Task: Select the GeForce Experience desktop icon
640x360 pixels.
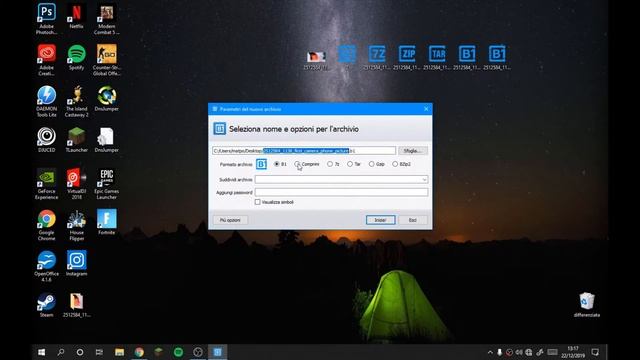Action: coord(47,184)
